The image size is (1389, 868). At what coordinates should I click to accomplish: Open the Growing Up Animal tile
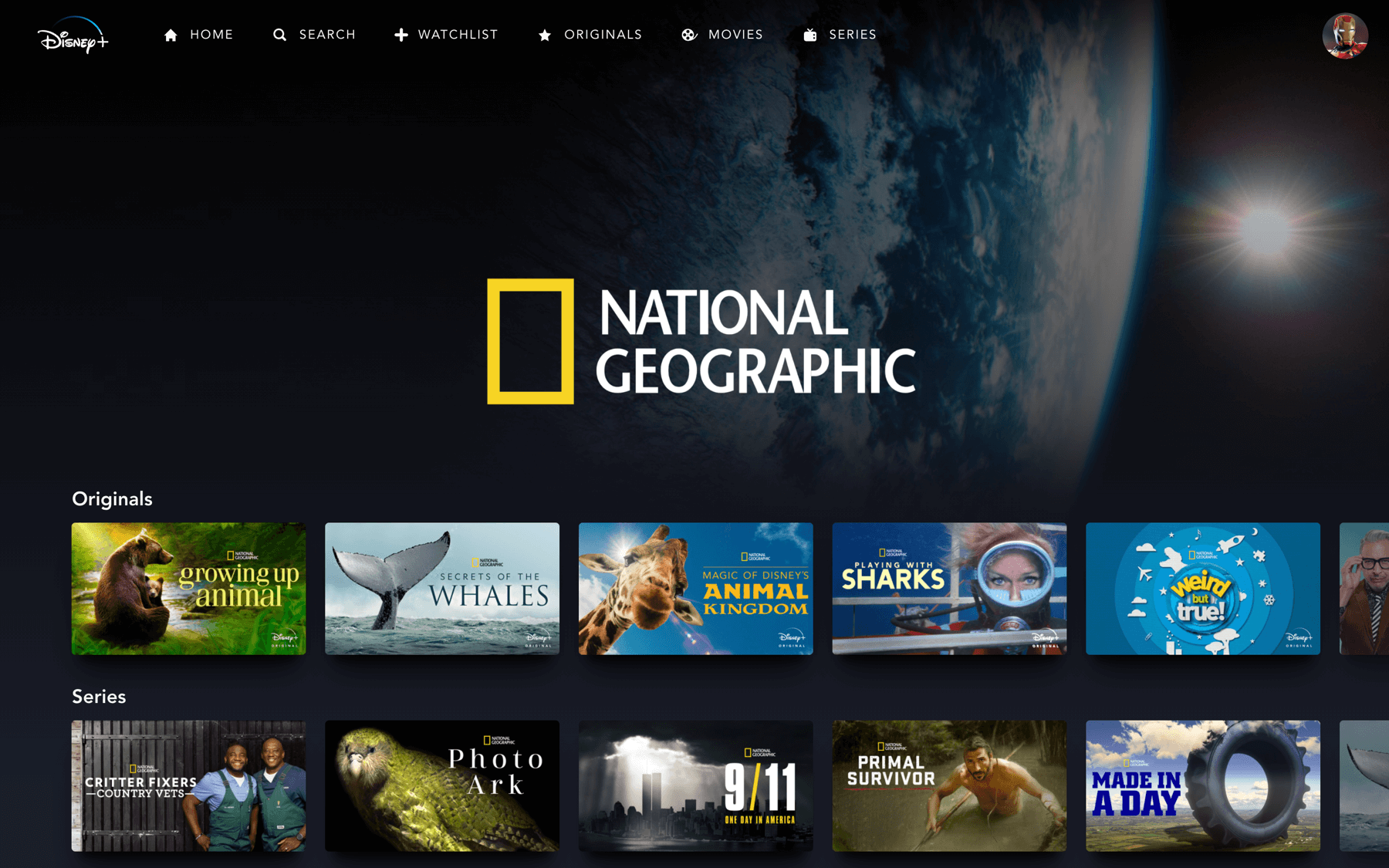click(188, 589)
